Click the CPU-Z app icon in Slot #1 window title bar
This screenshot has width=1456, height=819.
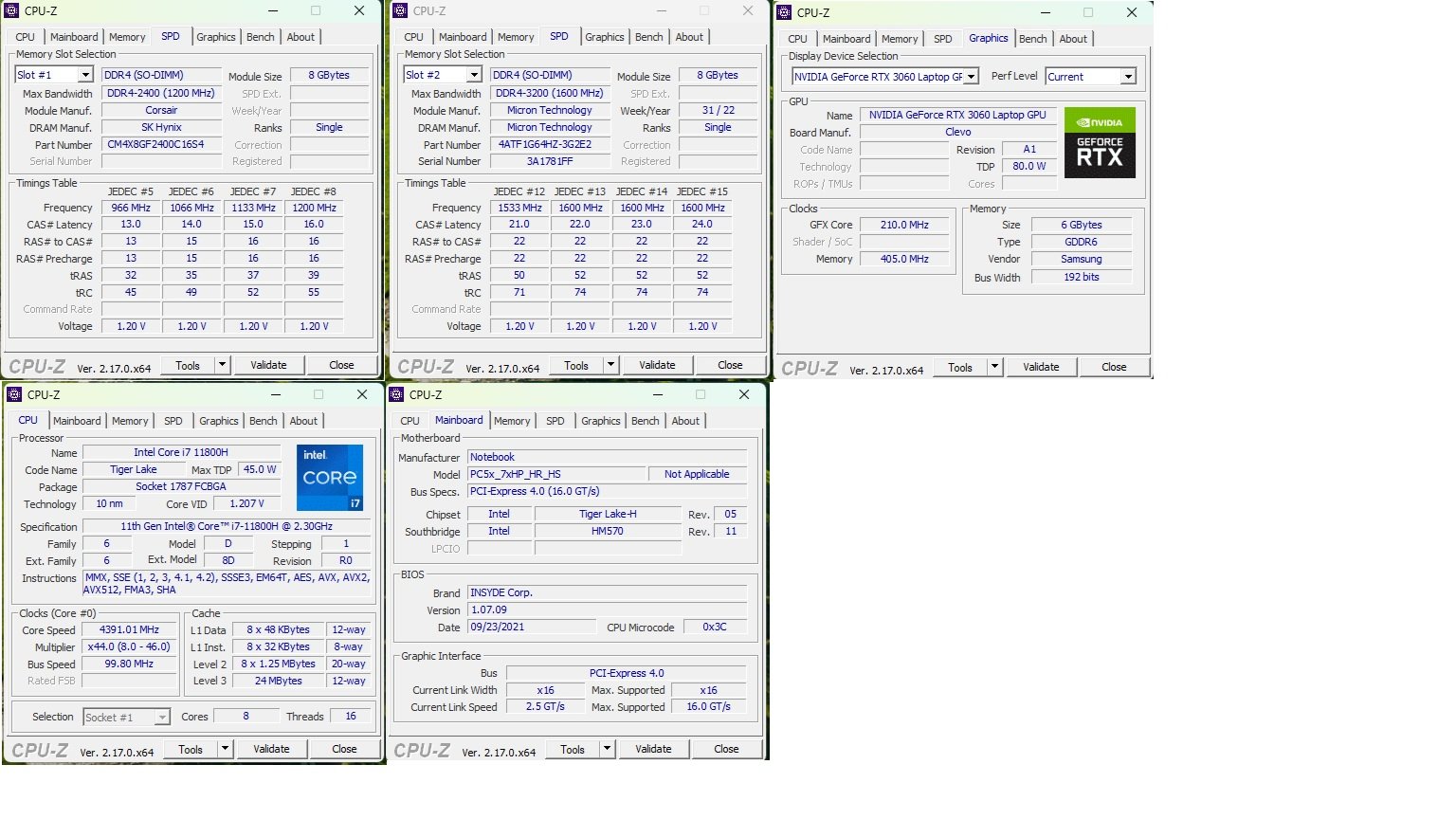(x=12, y=11)
